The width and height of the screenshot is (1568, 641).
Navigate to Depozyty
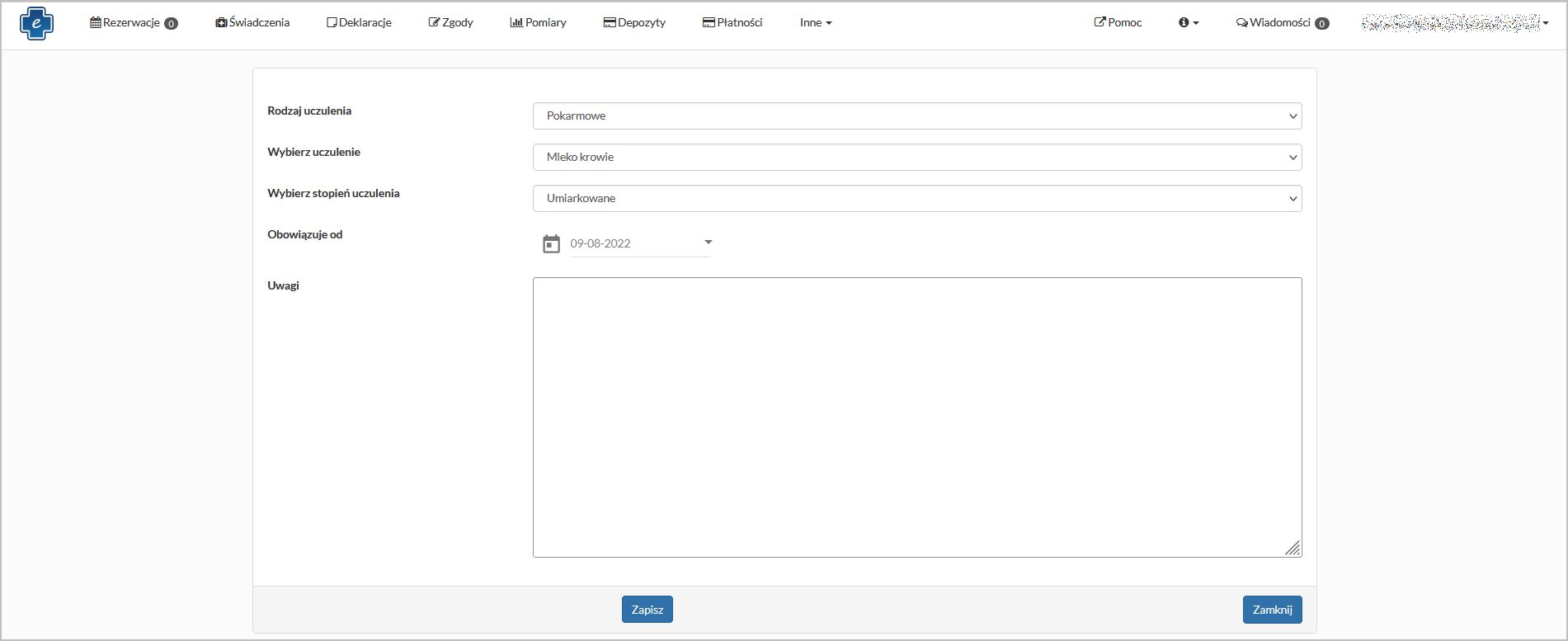pos(634,23)
